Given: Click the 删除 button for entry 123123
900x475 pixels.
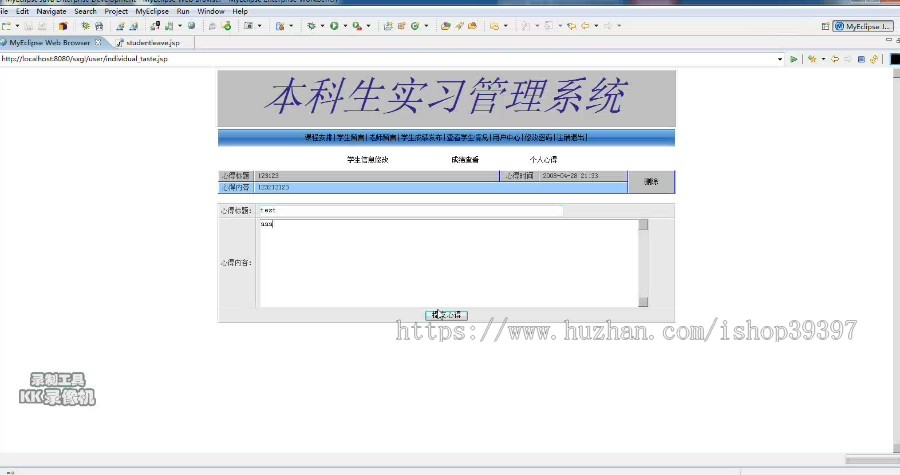Looking at the screenshot, I should coord(651,182).
